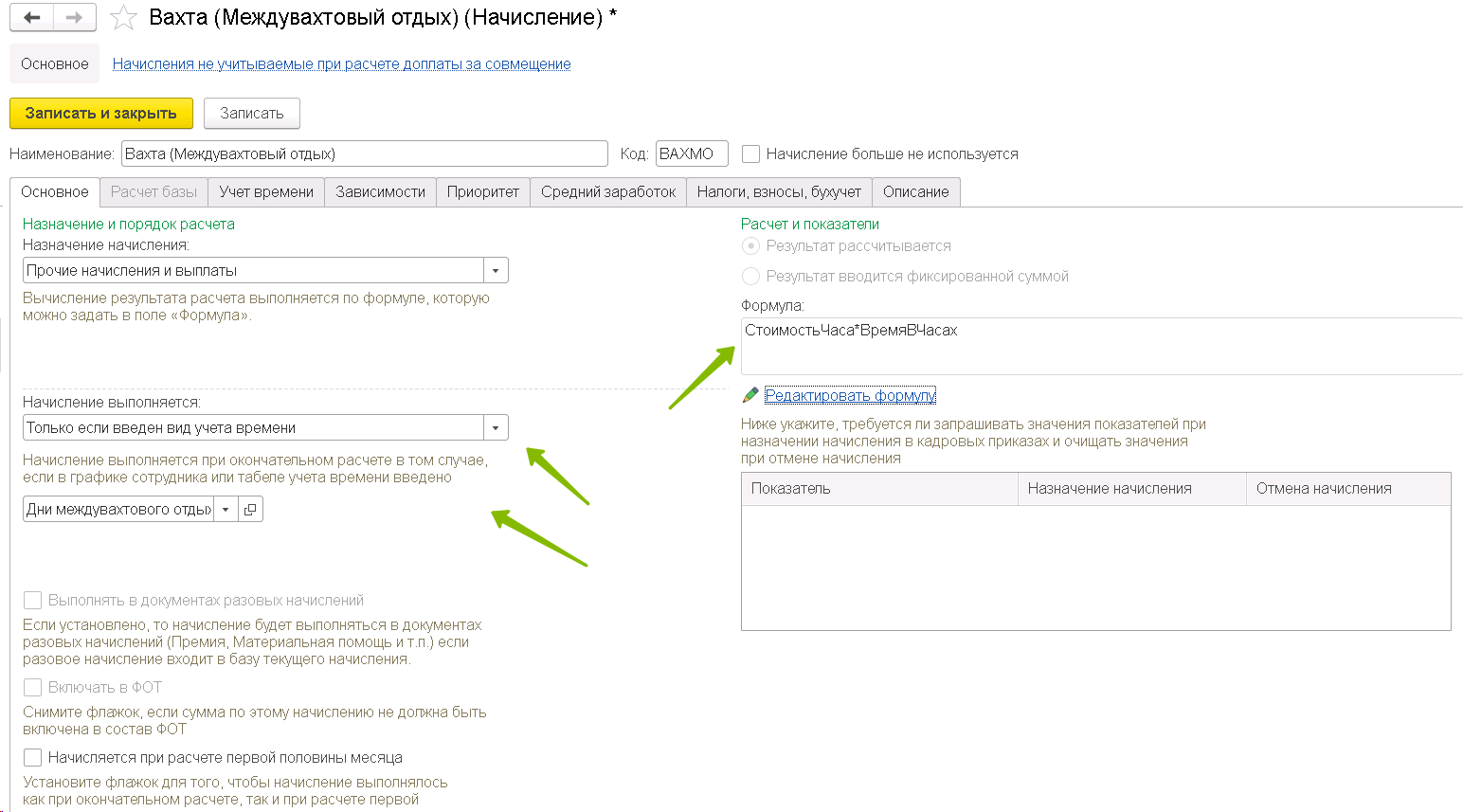Check 'Начисление больше не используется' checkbox

tap(751, 153)
